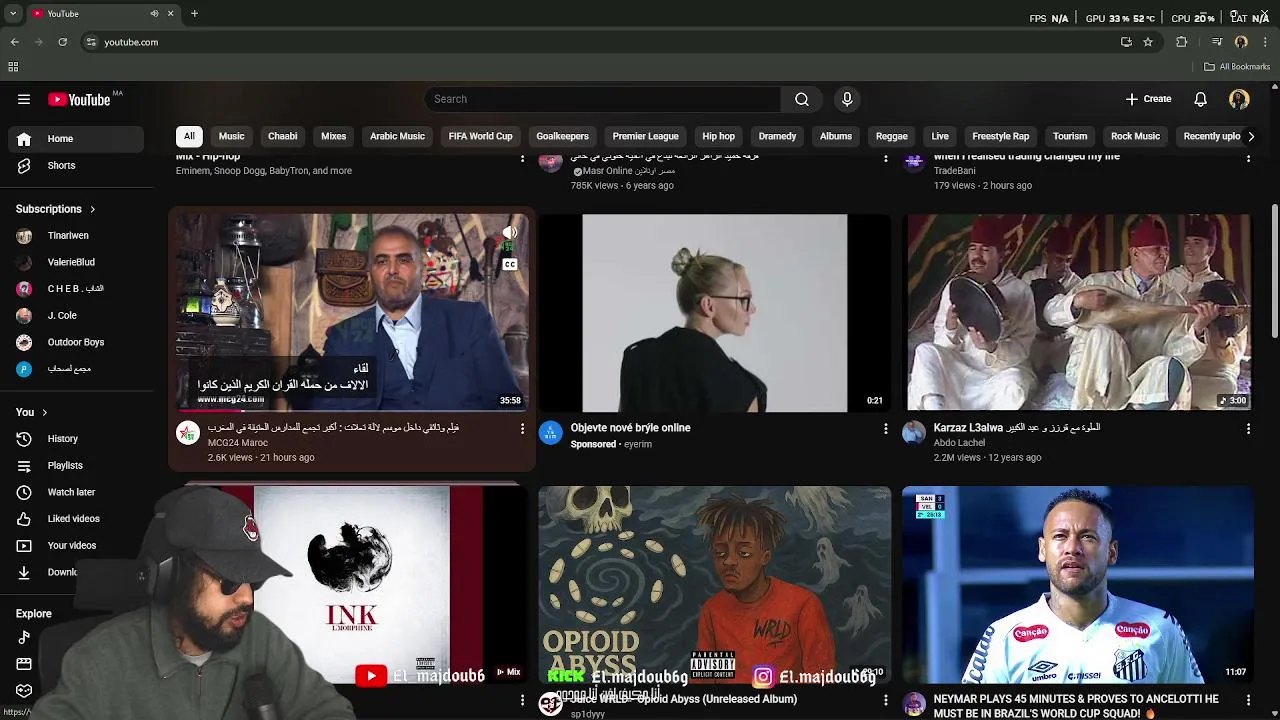Select the All filter chip
Viewport: 1280px width, 720px height.
click(x=189, y=136)
